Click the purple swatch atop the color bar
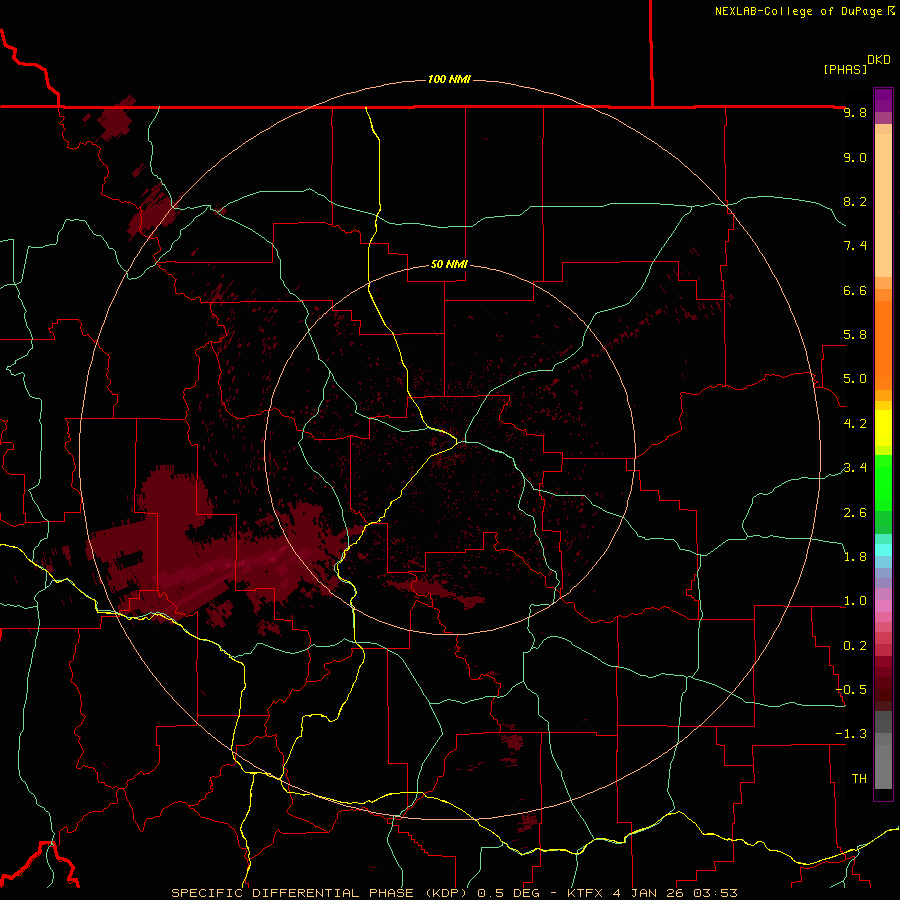Viewport: 900px width, 900px height. click(883, 100)
